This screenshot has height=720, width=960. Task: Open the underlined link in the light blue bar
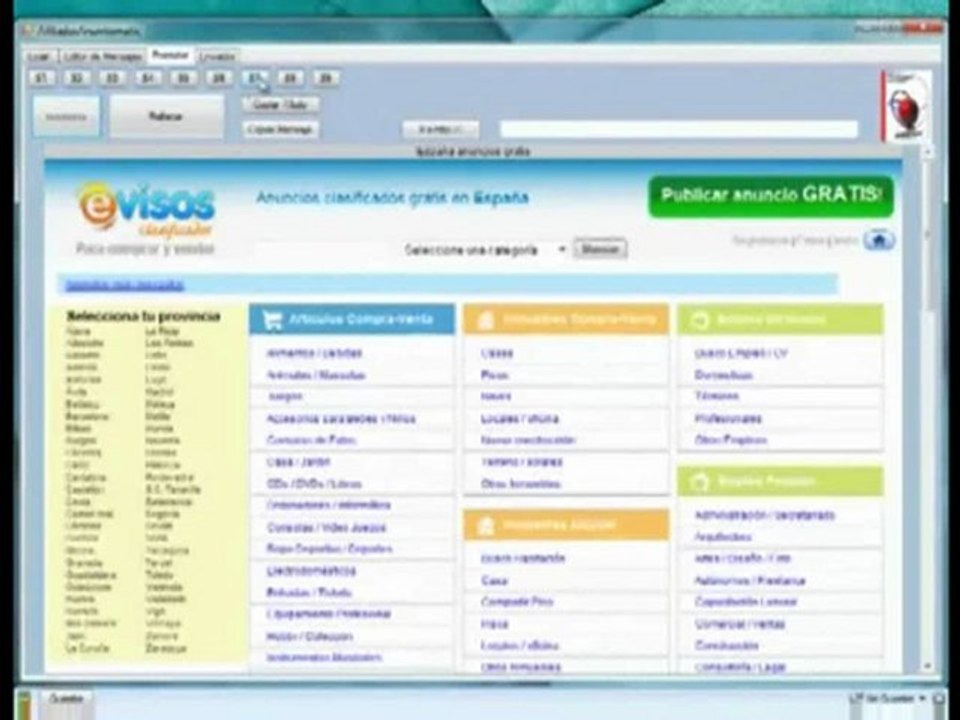[x=124, y=285]
